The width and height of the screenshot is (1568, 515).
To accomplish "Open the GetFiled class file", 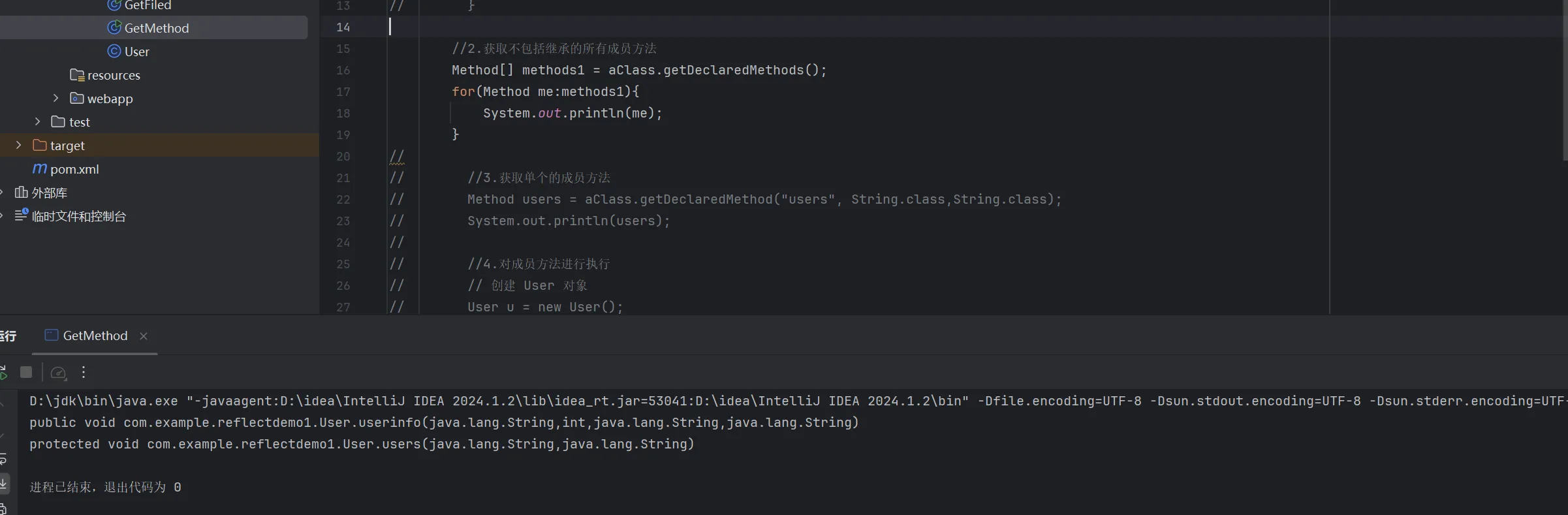I will (x=148, y=6).
